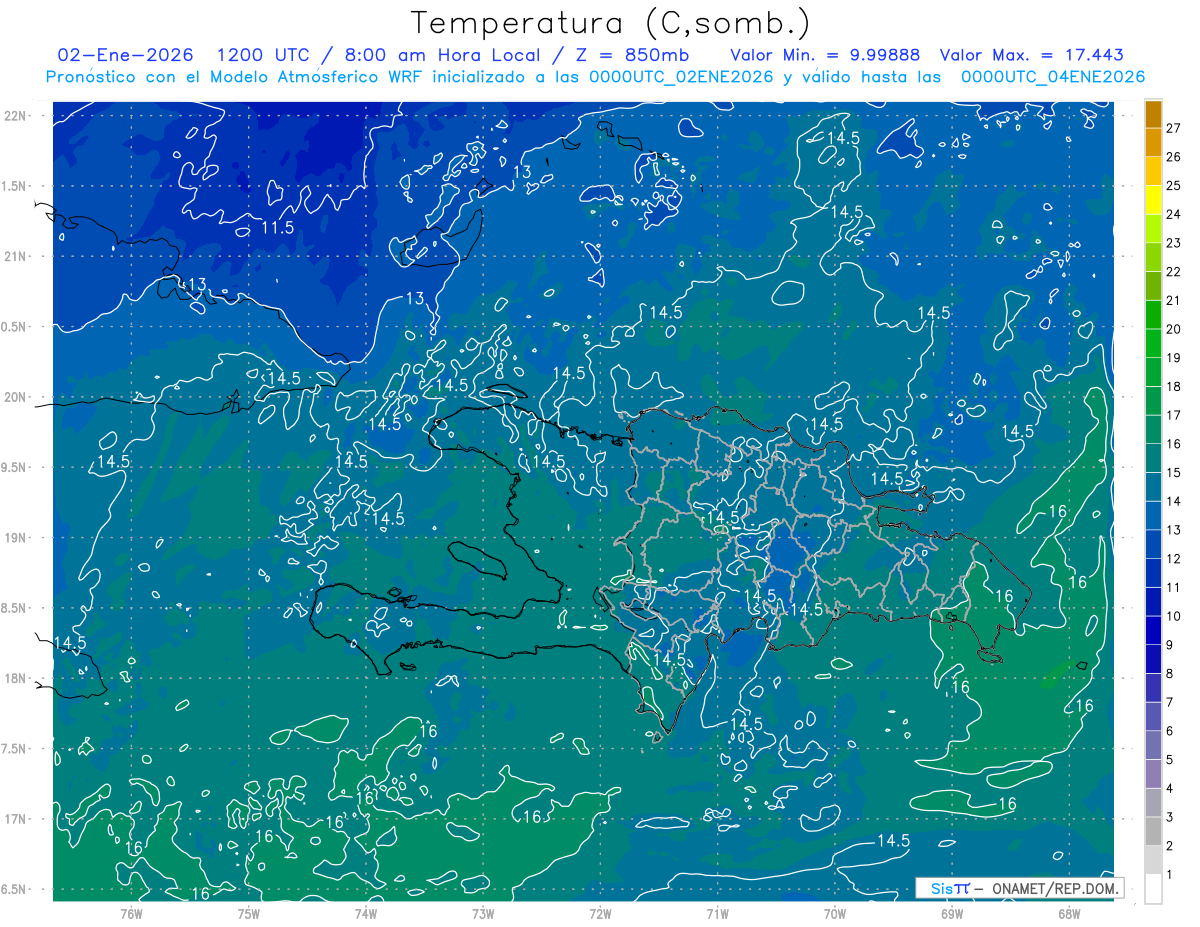The image size is (1200, 927).
Task: Click the 75W longitude axis label
Action: [x=248, y=913]
